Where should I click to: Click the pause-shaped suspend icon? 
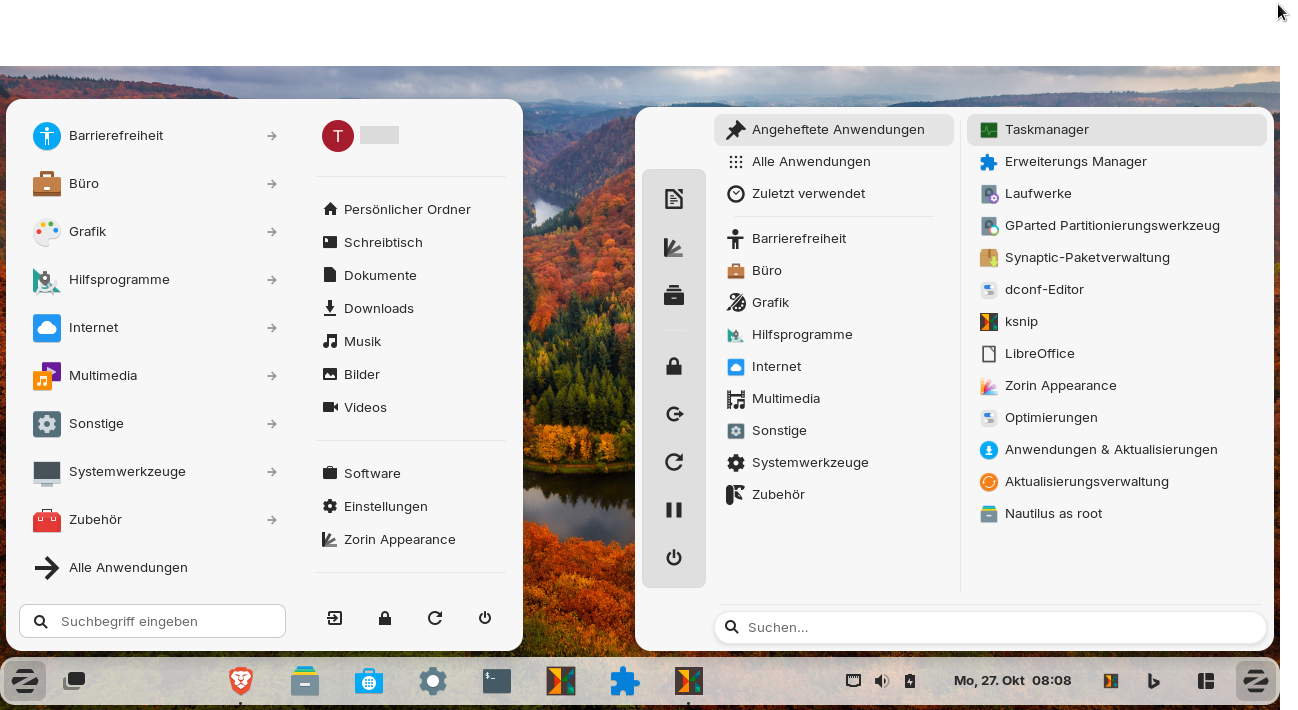pyautogui.click(x=674, y=510)
